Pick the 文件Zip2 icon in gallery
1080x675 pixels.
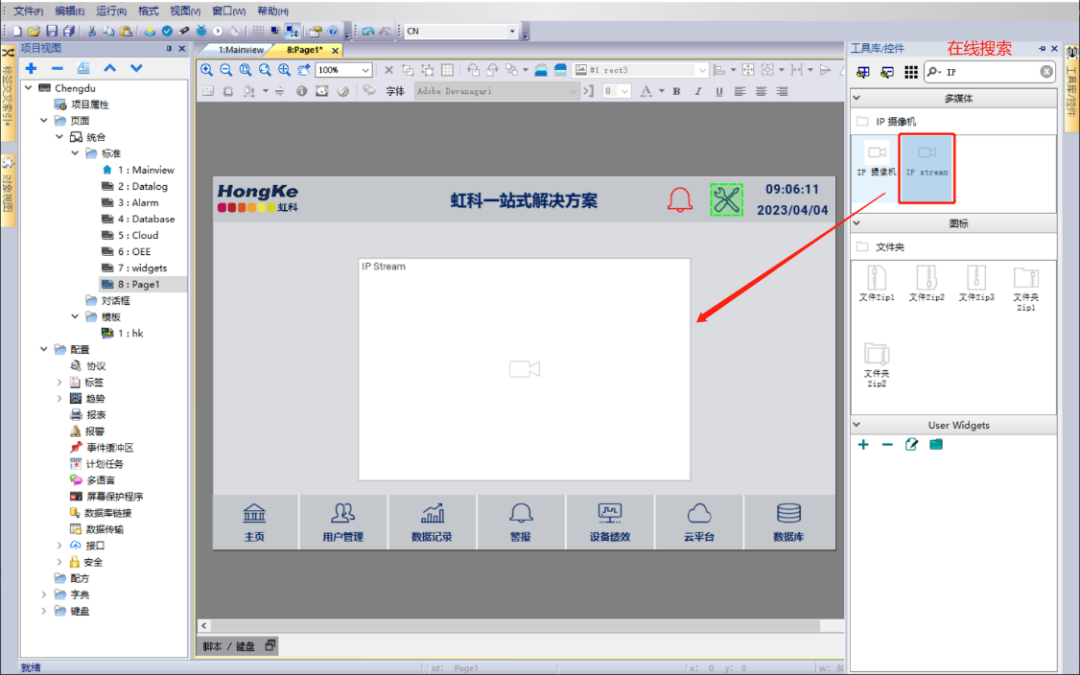tap(926, 283)
